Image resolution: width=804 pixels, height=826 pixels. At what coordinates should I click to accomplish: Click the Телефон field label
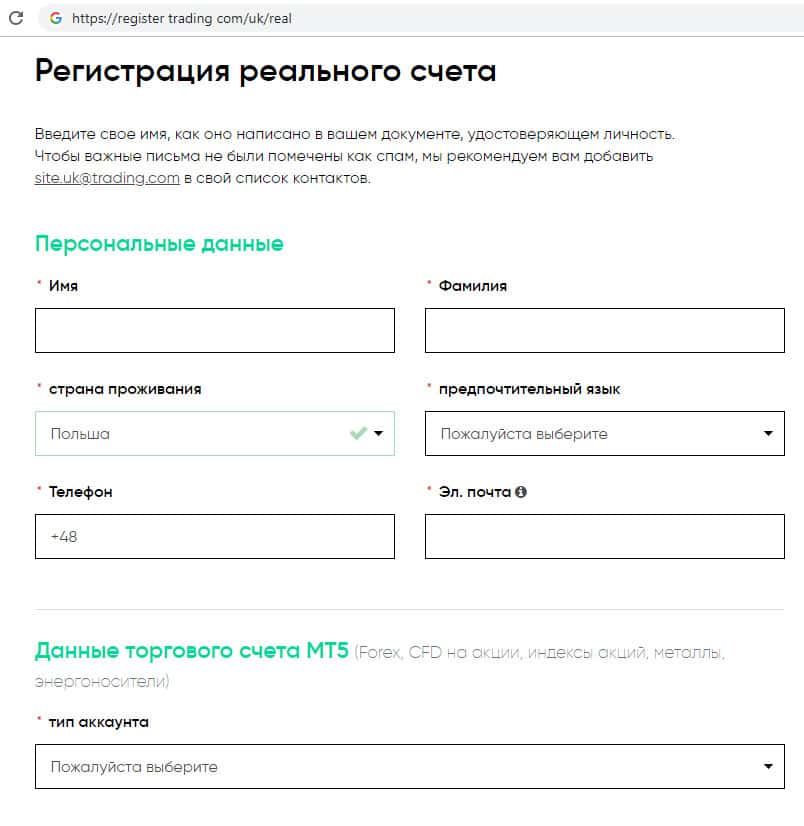[x=81, y=492]
